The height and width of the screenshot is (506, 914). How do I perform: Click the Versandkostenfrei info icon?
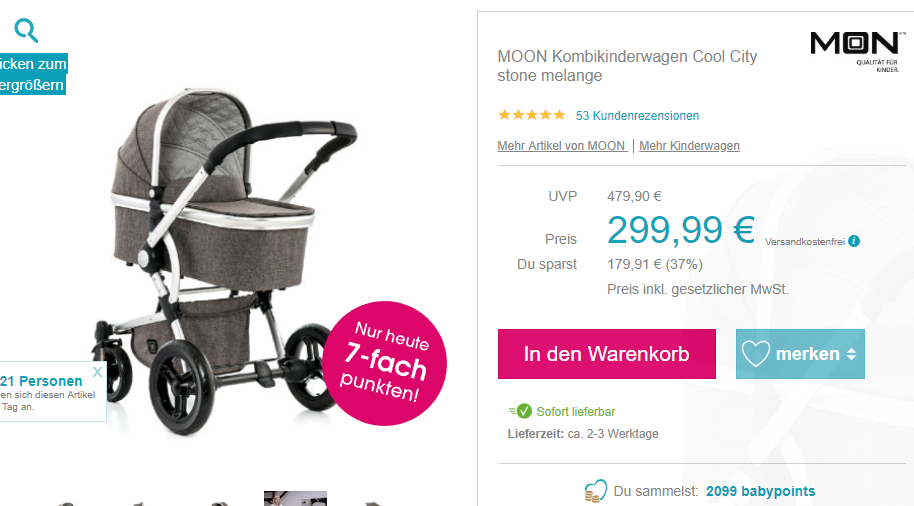click(854, 241)
